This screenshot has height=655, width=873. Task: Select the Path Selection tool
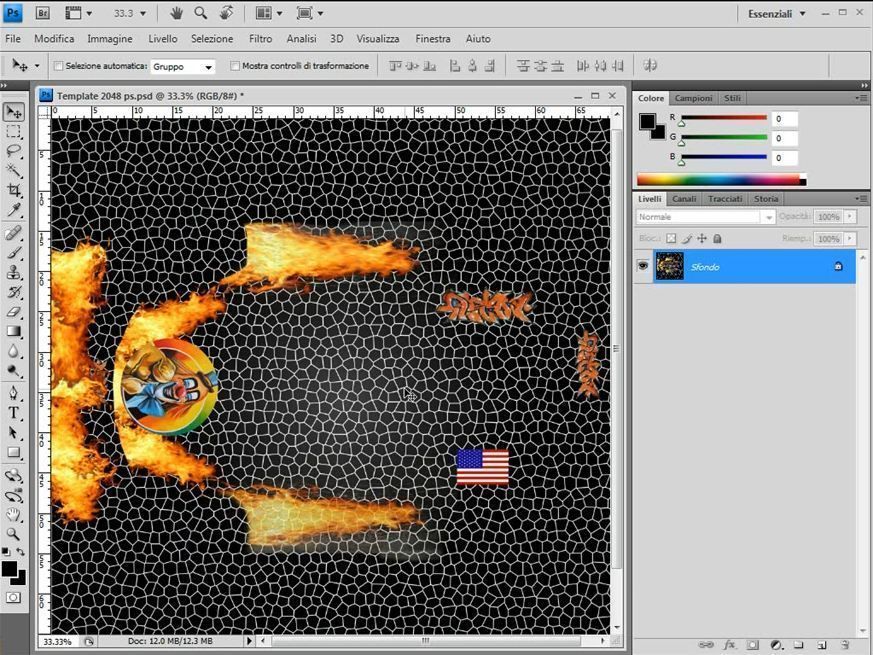(x=14, y=433)
